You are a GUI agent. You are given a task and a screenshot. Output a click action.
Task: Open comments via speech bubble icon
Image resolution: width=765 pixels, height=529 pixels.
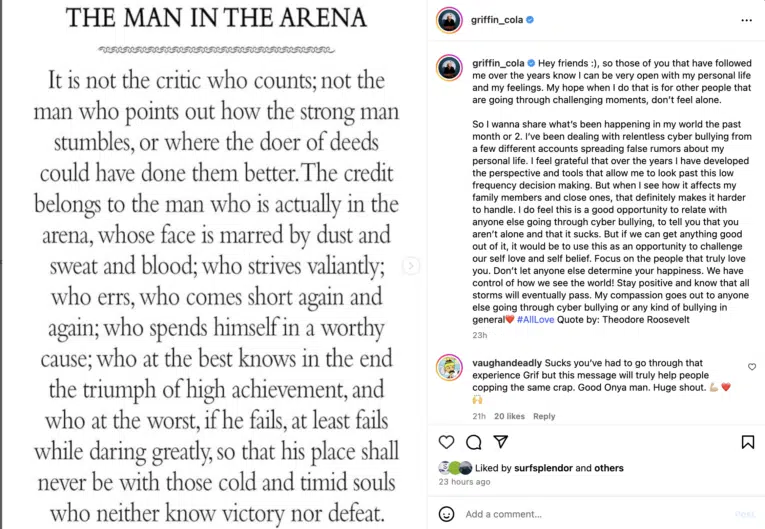coord(474,442)
